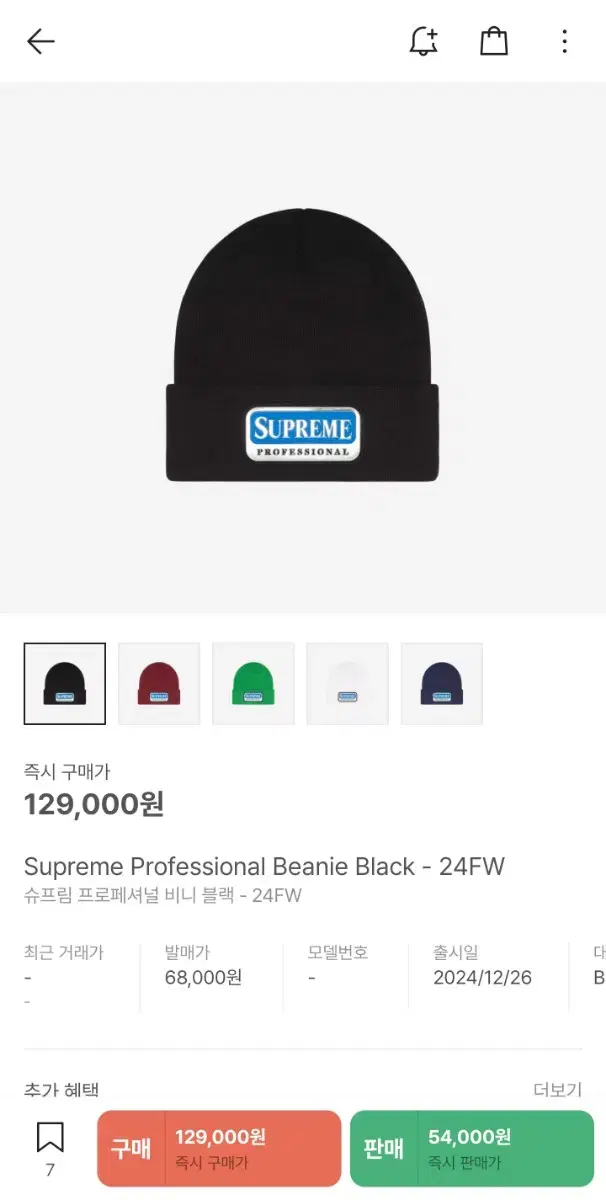The width and height of the screenshot is (606, 1200).
Task: Tap the 추가 혜택 section header
Action: 62,1090
